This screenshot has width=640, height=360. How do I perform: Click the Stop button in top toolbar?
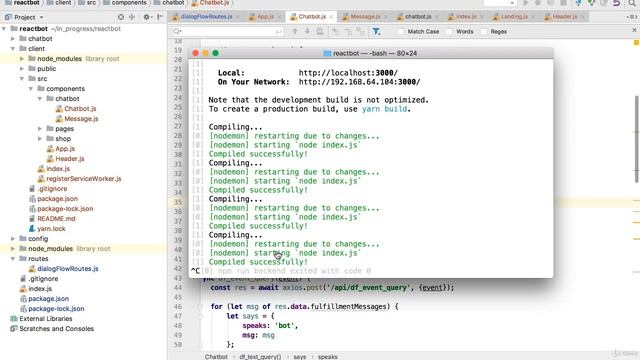point(564,3)
